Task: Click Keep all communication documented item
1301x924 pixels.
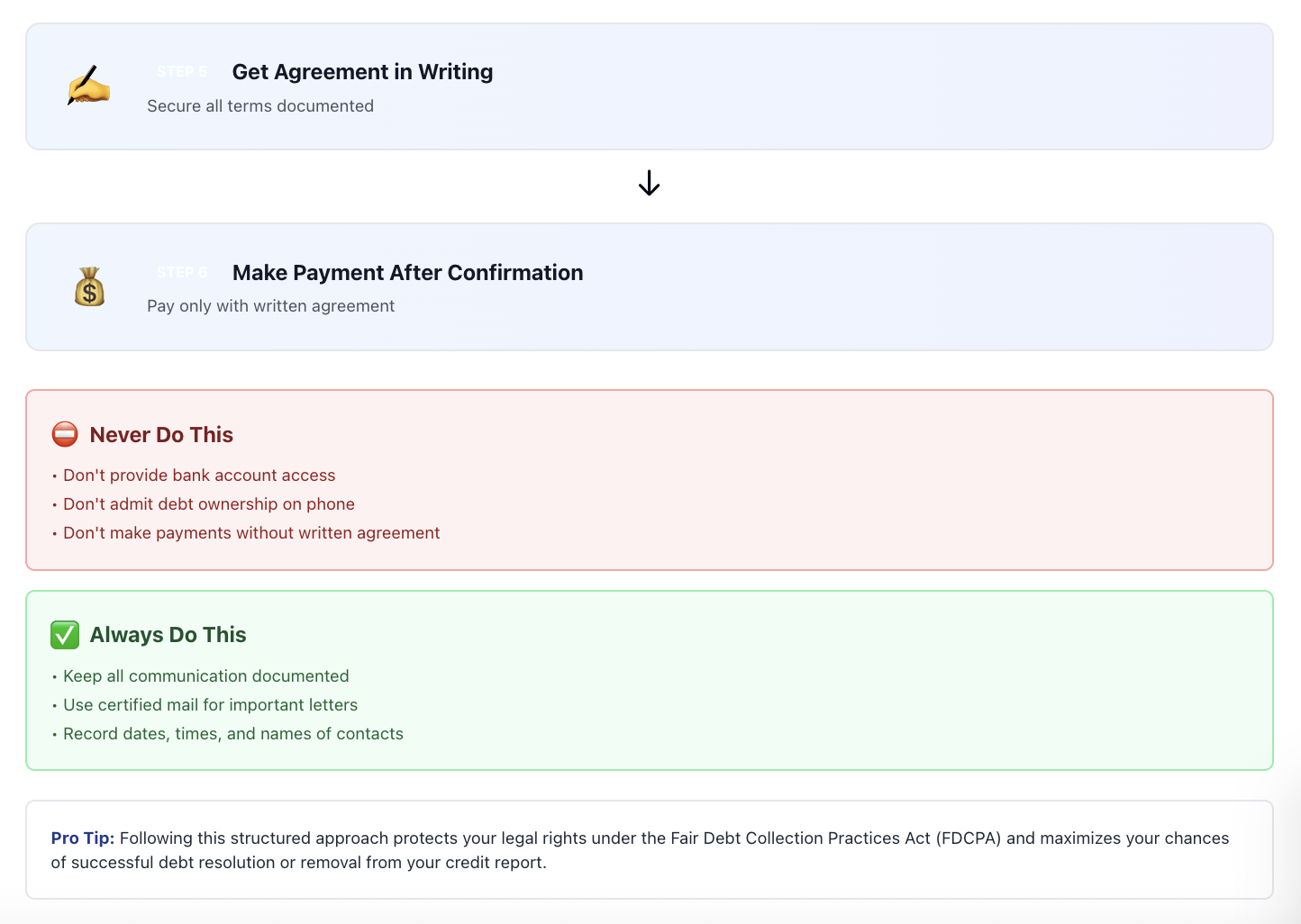Action: 206,676
